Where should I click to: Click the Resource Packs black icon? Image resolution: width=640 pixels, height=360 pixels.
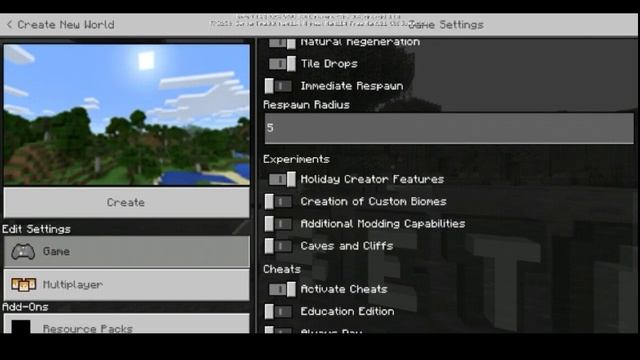21,327
